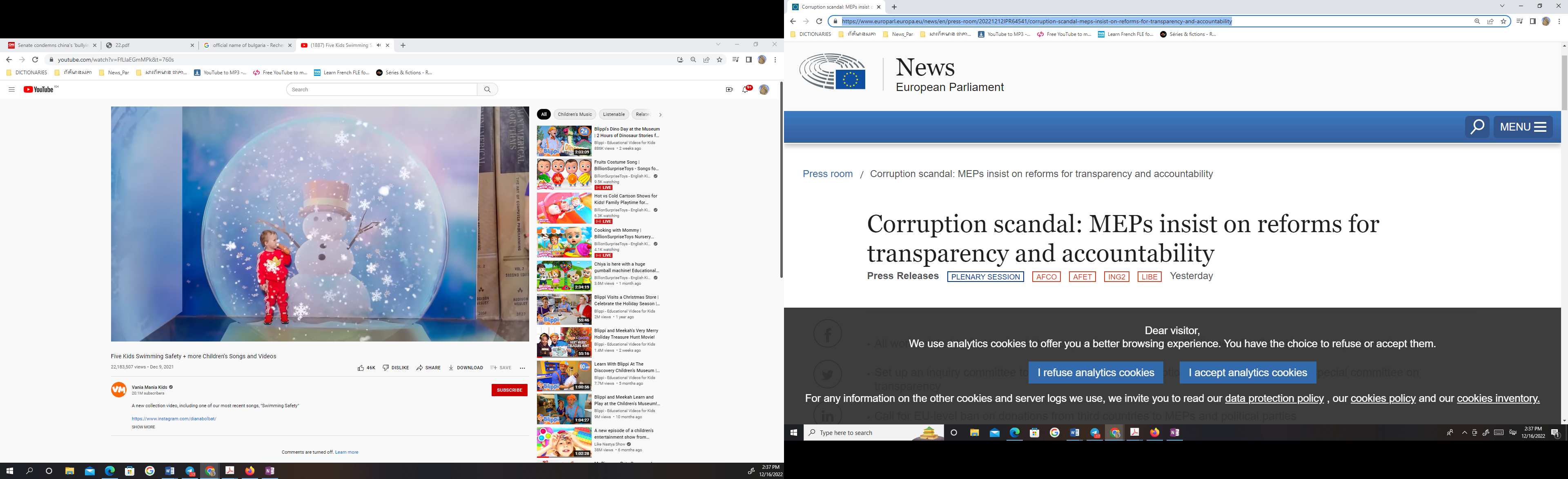Click the Facebook share icon on the Parliament page

pos(828,334)
